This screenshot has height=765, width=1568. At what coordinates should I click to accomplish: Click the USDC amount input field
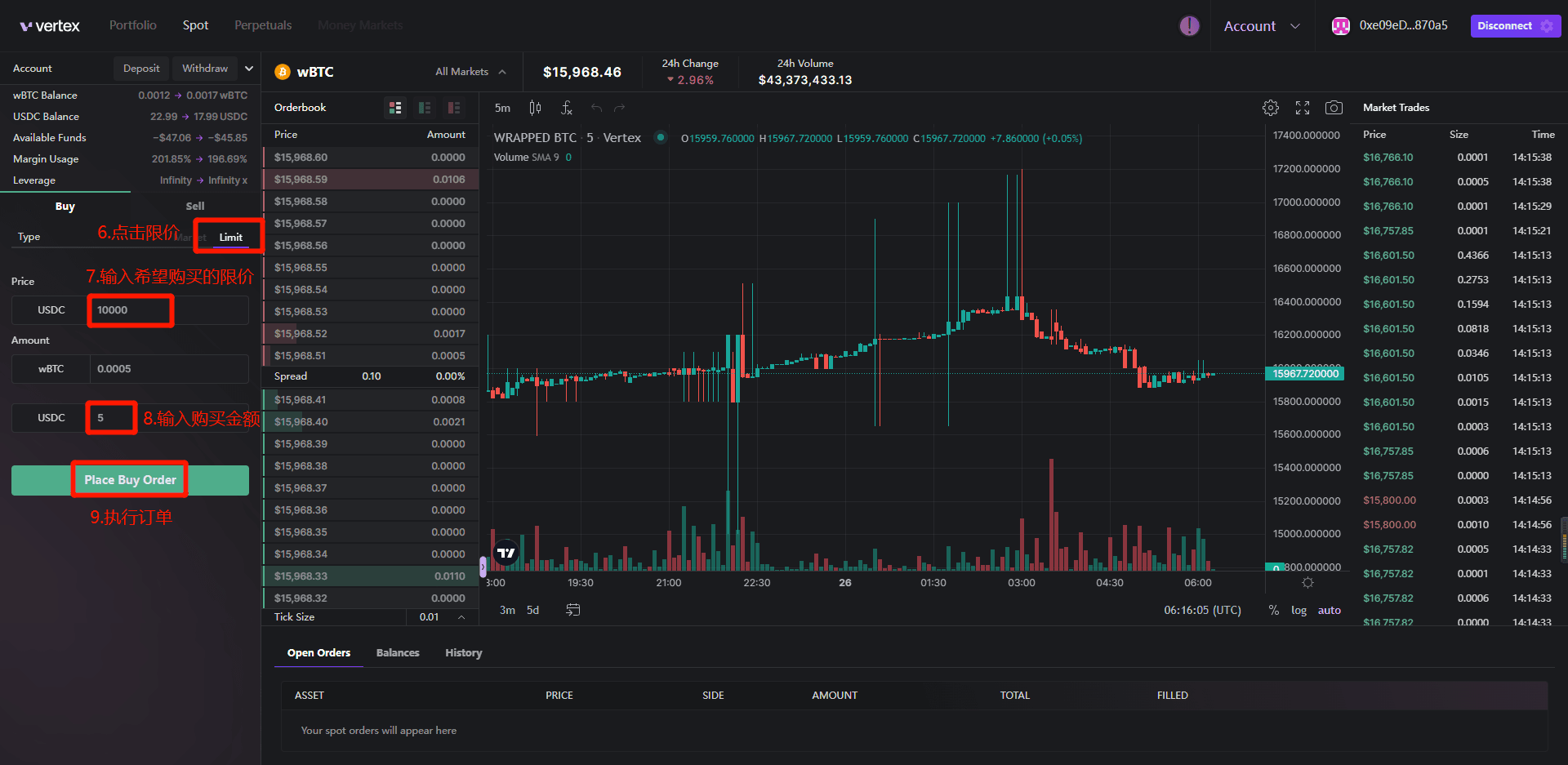pyautogui.click(x=169, y=418)
